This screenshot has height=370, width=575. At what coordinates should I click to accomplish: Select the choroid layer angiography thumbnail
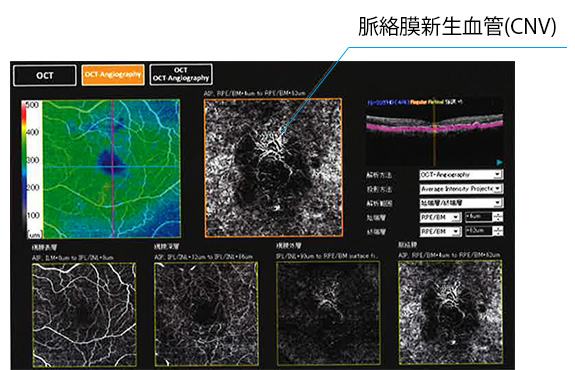click(x=450, y=312)
